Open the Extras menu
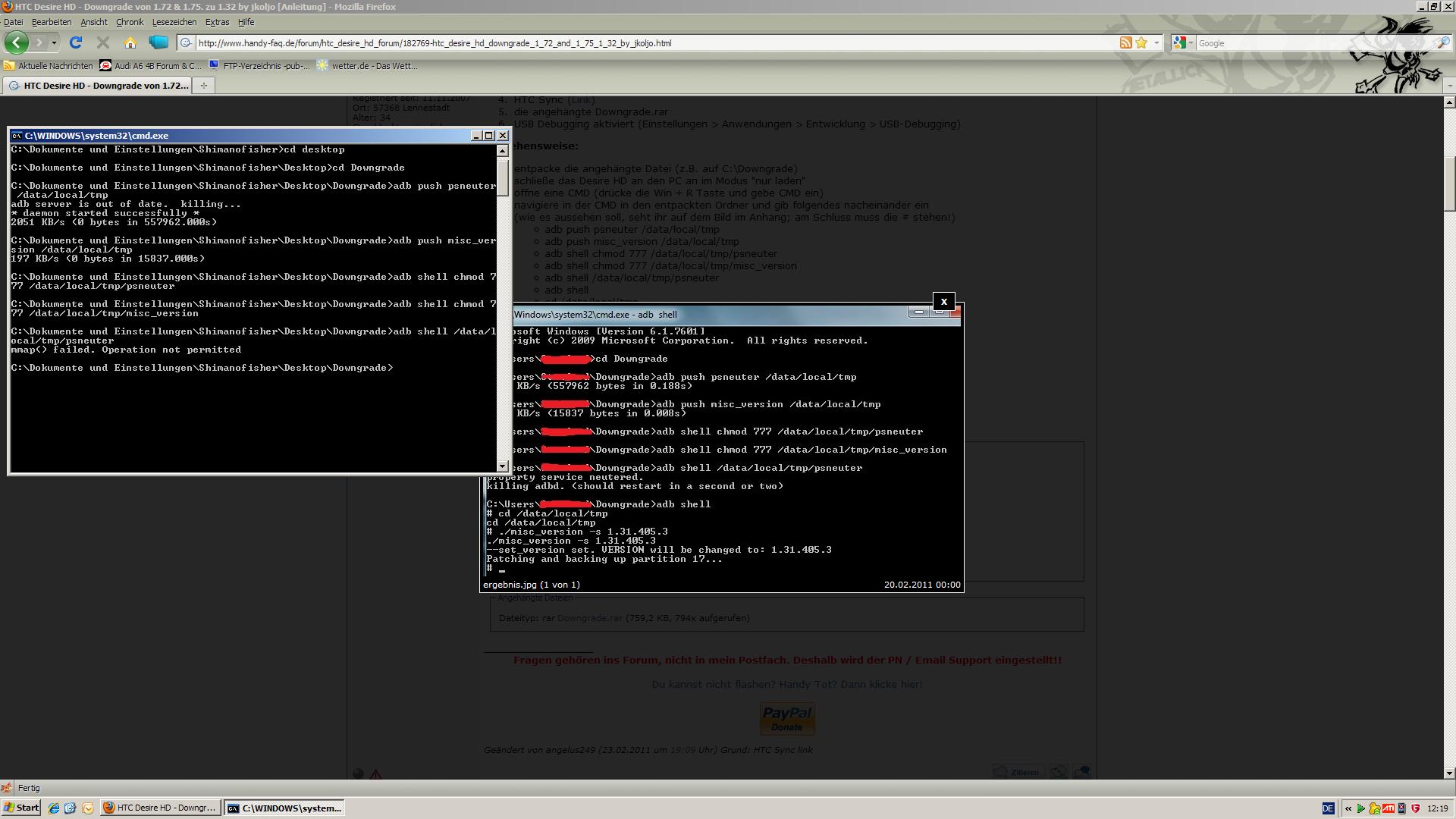 217,22
